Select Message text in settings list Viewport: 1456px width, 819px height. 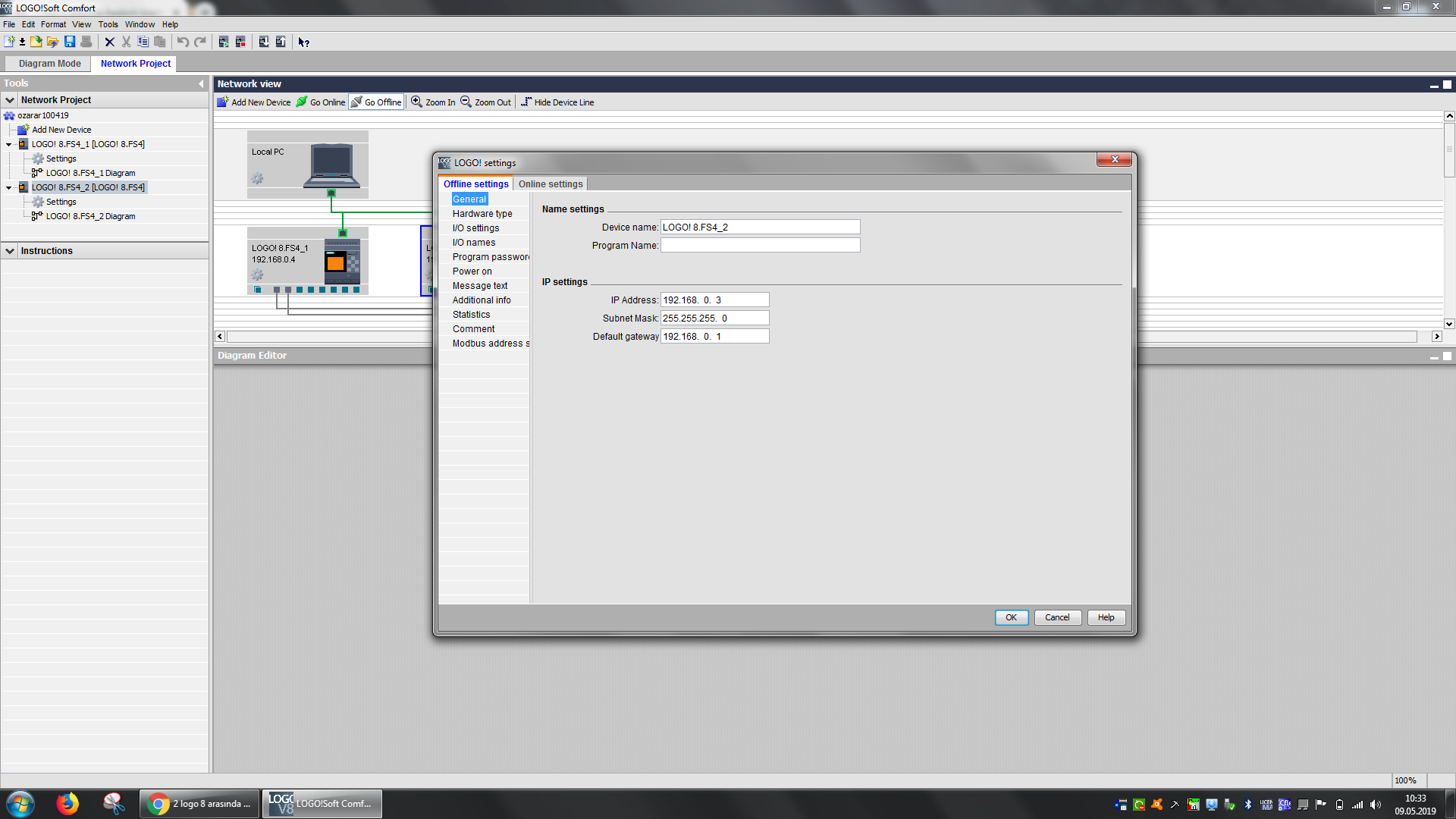click(480, 286)
